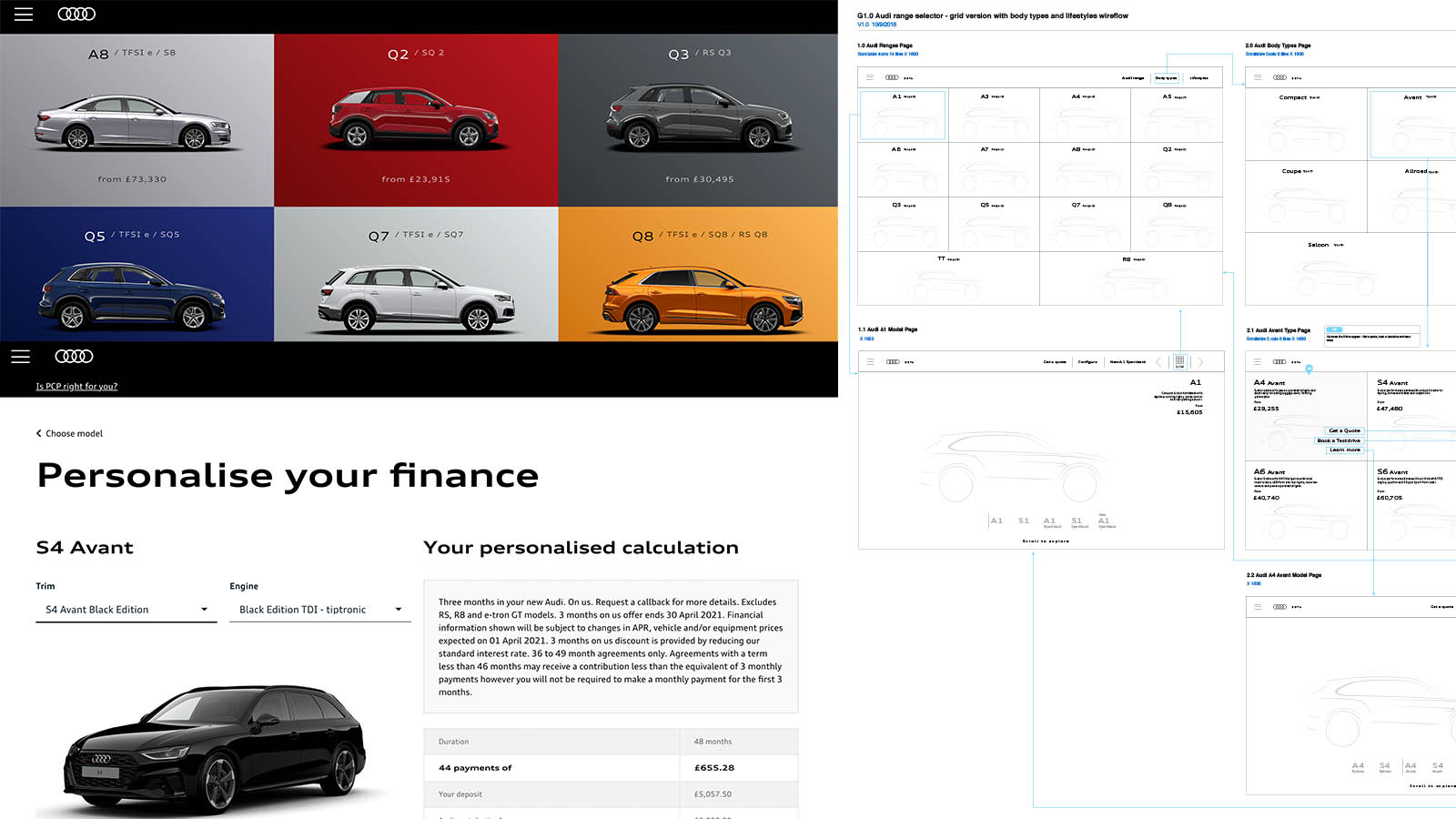Click back chevron beside Choose model

click(38, 433)
